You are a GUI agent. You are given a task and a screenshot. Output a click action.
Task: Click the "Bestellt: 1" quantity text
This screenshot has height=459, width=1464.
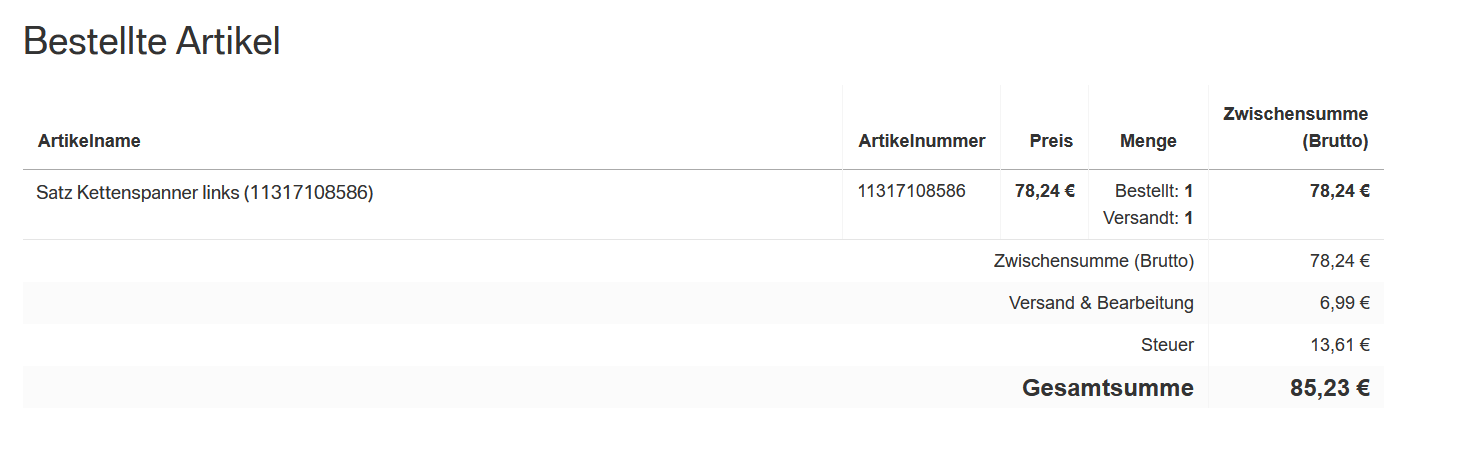(x=1153, y=191)
